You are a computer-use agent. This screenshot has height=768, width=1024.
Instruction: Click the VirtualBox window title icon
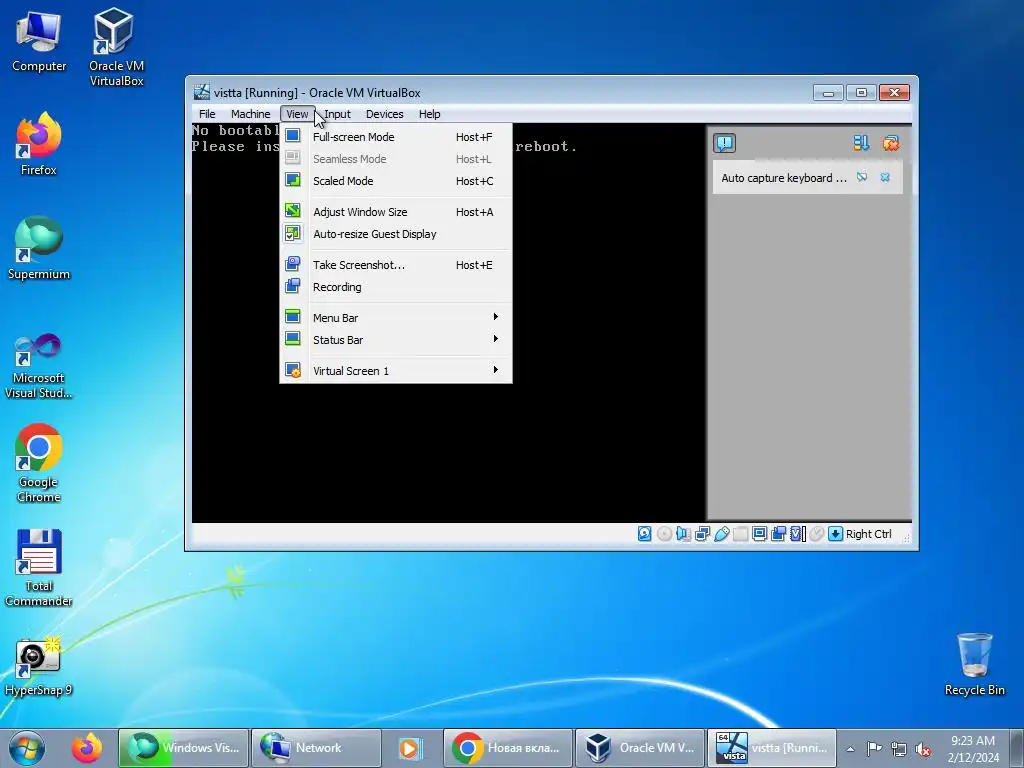(202, 92)
